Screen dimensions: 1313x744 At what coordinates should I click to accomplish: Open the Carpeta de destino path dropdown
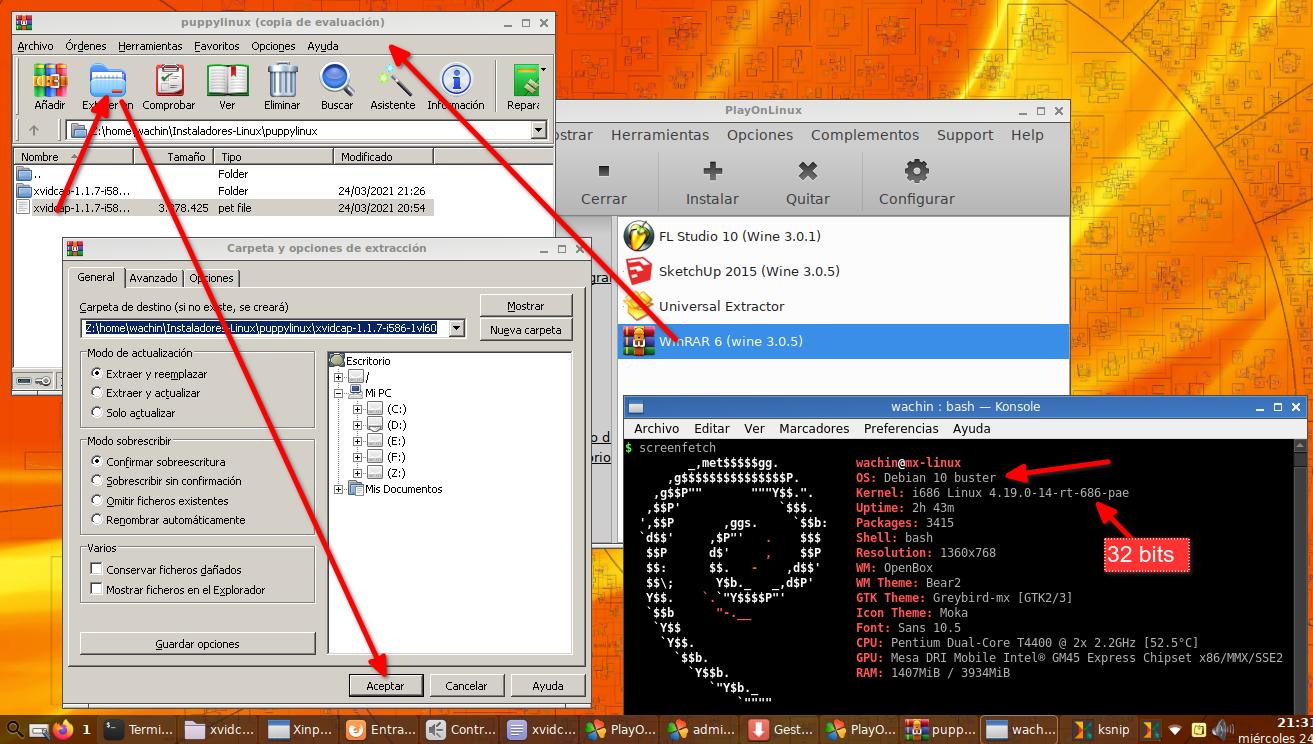(x=457, y=328)
